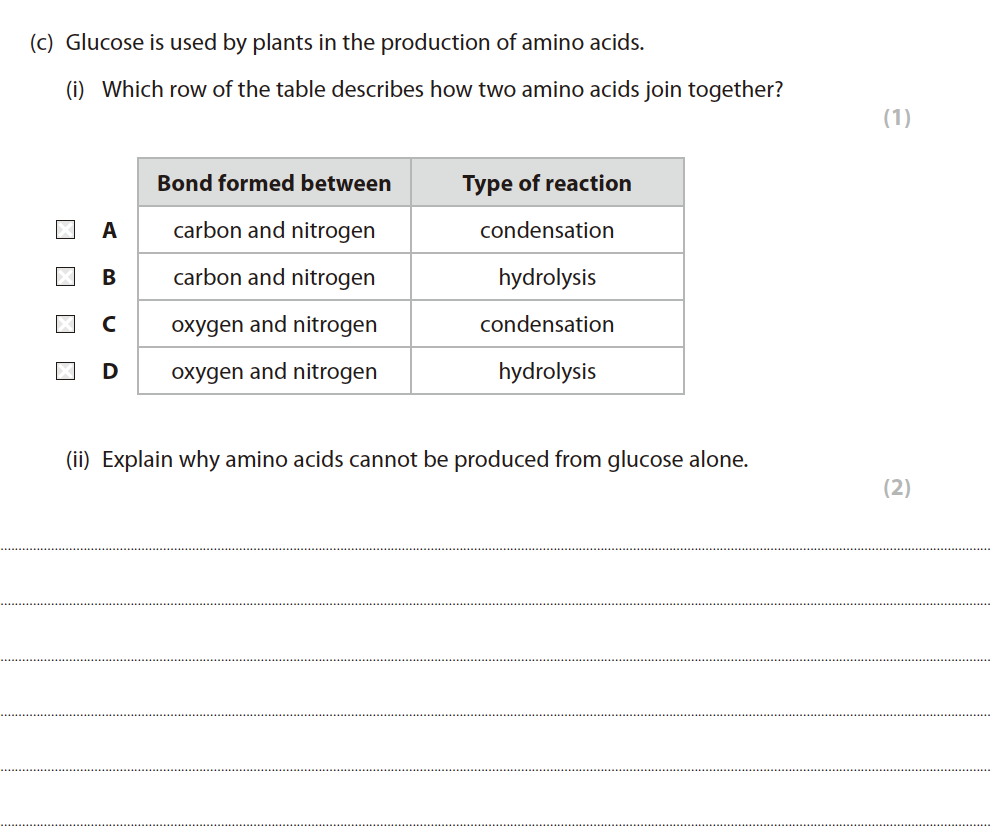Tick the checkbox for option D
The width and height of the screenshot is (992, 834).
65,371
